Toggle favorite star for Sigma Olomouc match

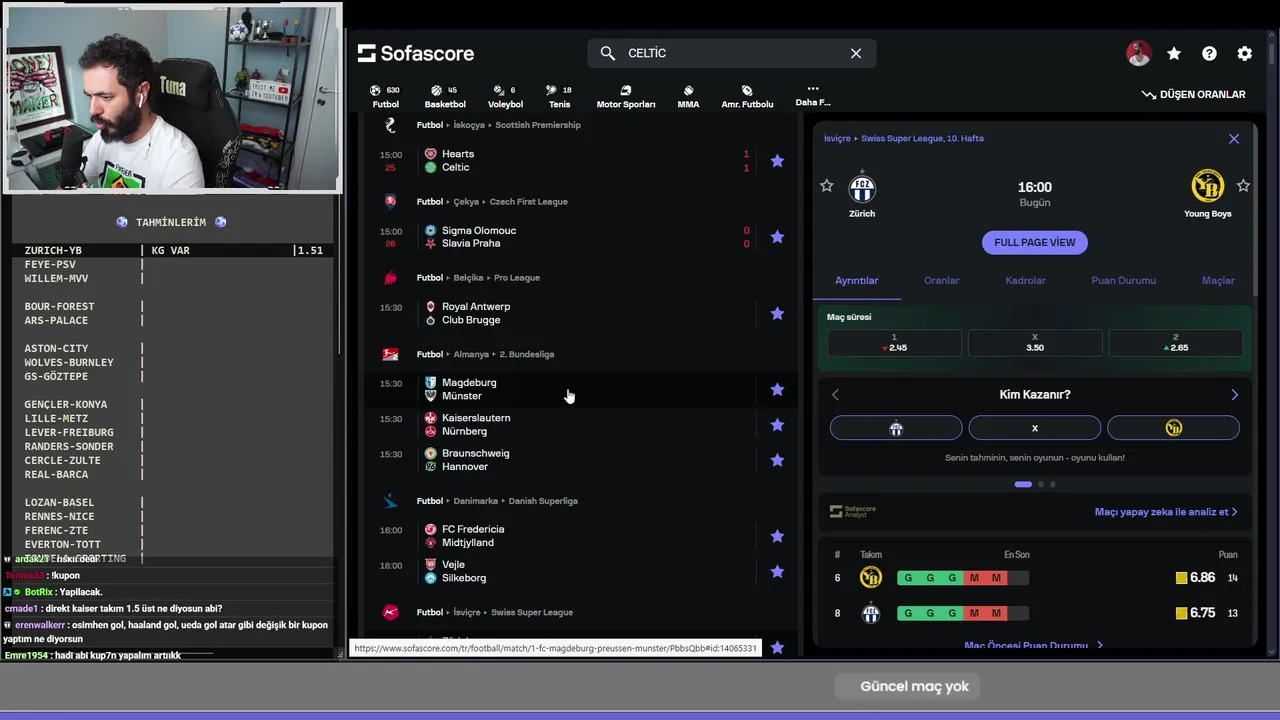pyautogui.click(x=777, y=237)
